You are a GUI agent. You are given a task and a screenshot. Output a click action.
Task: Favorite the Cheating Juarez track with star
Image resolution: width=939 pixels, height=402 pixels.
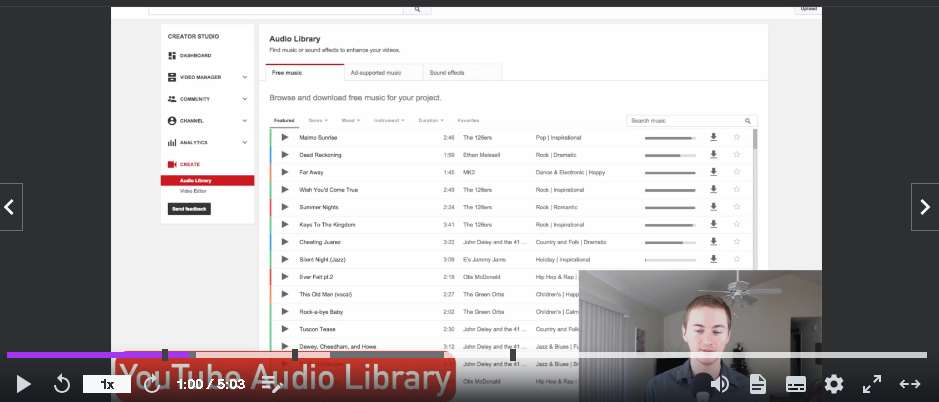coord(737,241)
